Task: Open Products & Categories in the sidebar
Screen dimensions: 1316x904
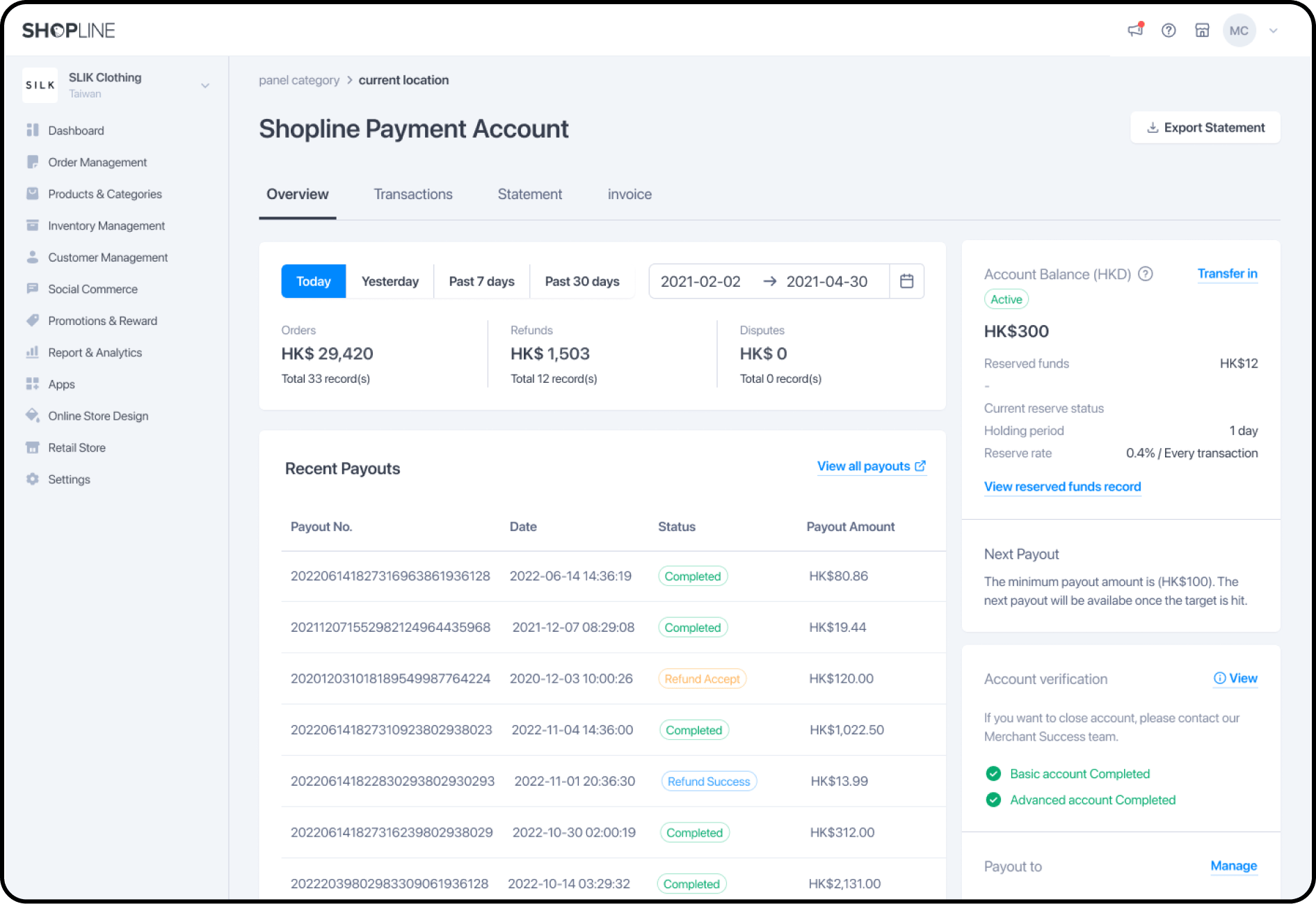Action: [x=105, y=194]
